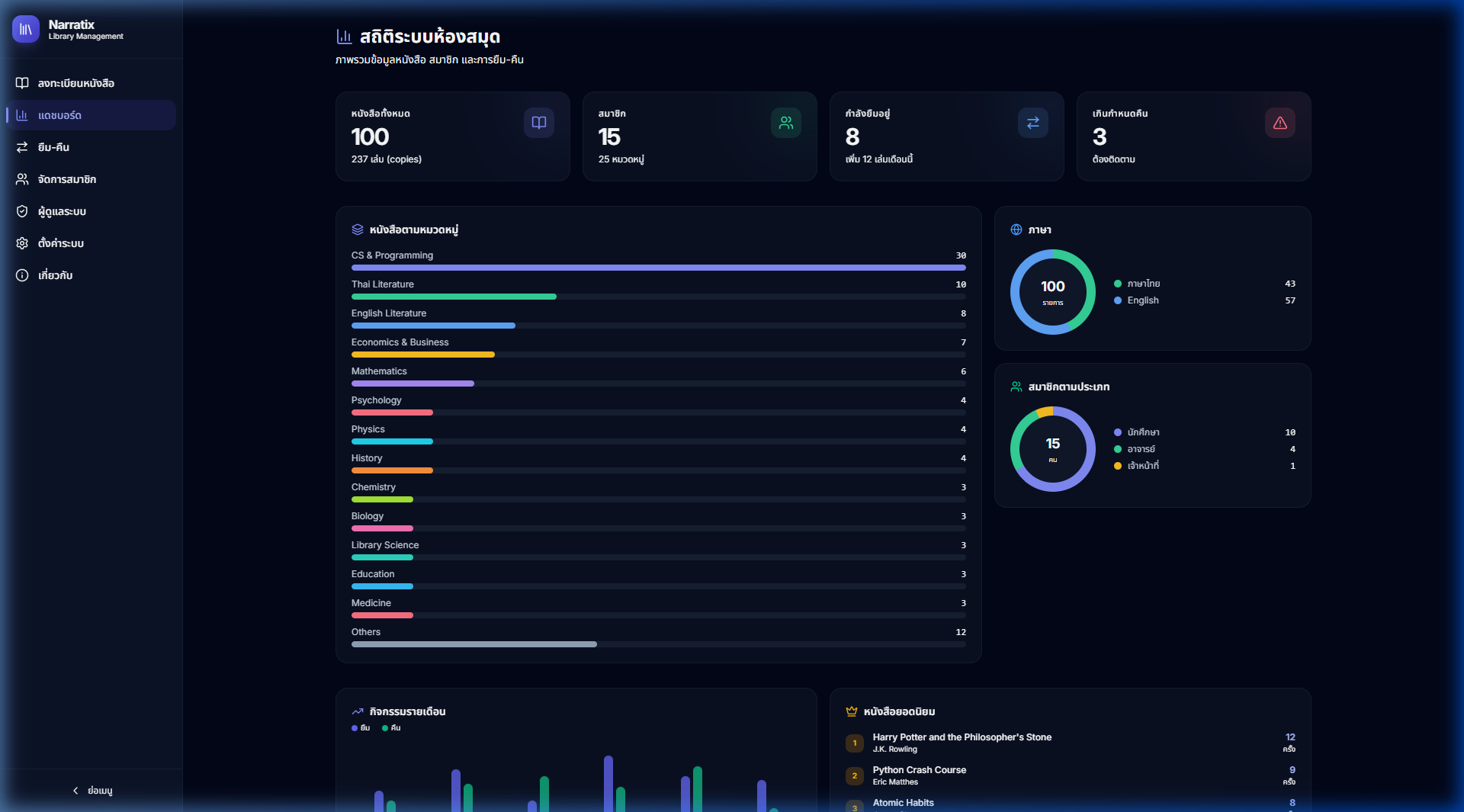Image resolution: width=1464 pixels, height=812 pixels.
Task: Click the CS & Programming progress bar
Action: pyautogui.click(x=658, y=268)
